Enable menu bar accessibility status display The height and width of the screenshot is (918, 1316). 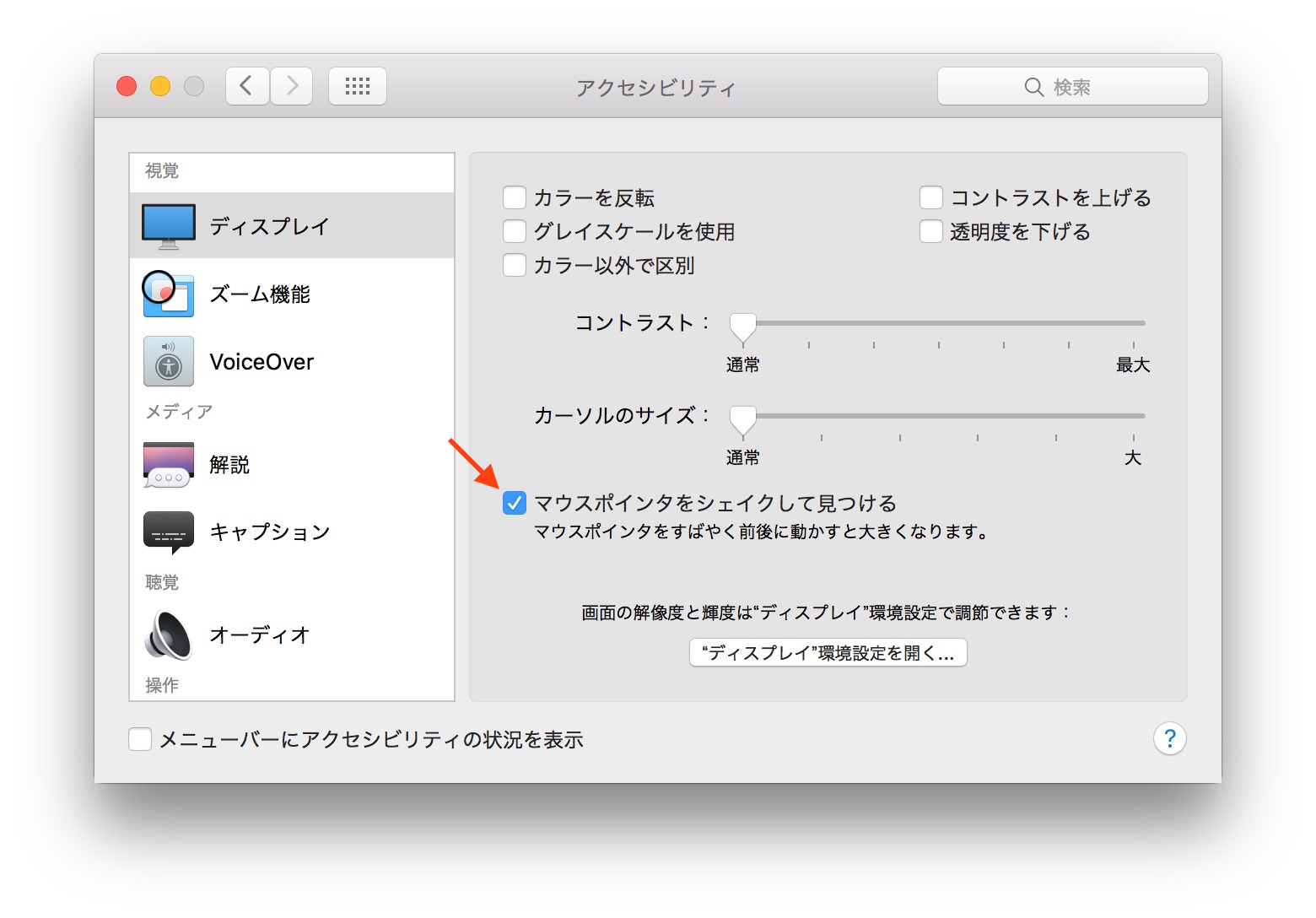140,739
